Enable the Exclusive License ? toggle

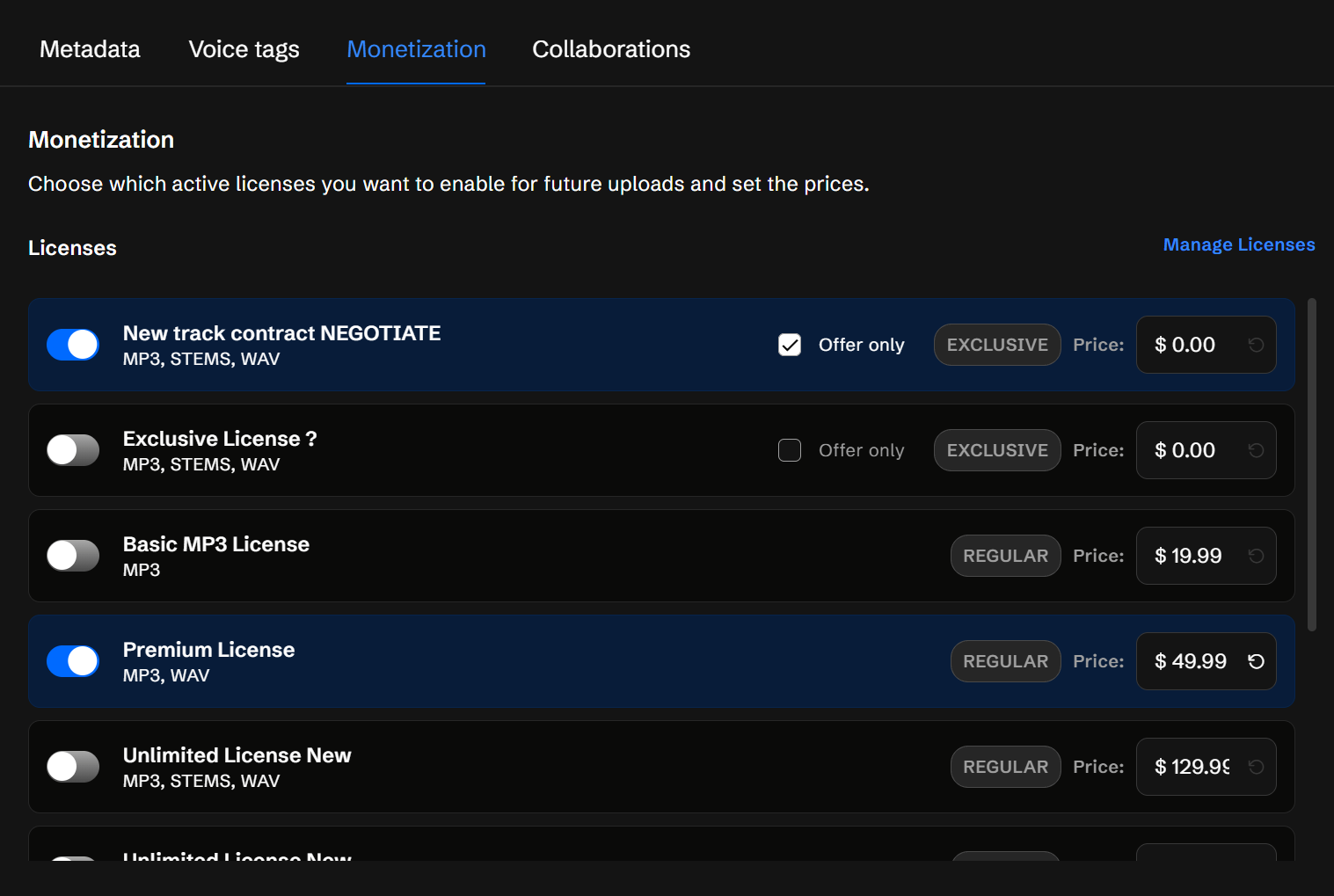[x=73, y=450]
